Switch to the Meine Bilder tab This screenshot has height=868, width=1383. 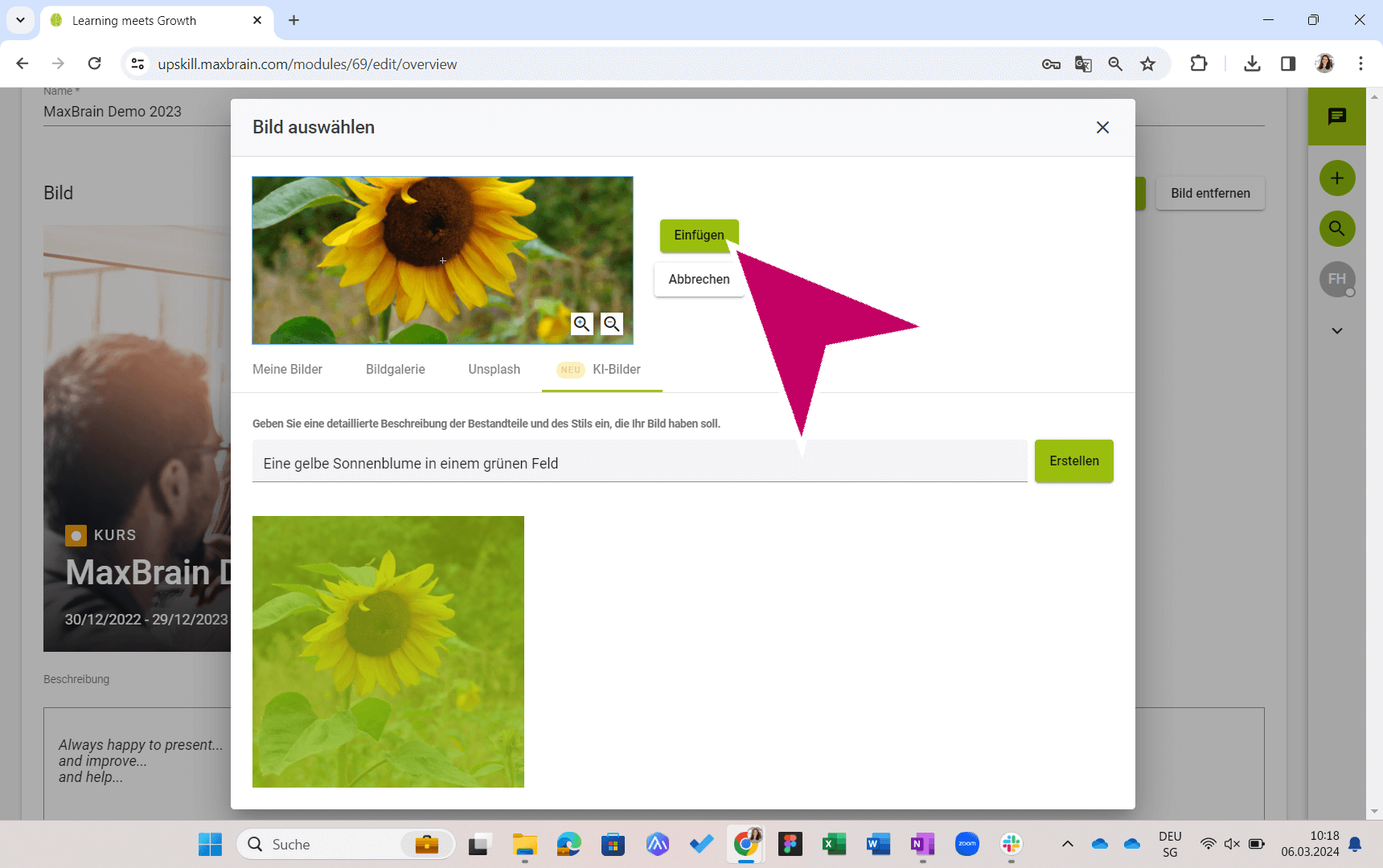pyautogui.click(x=287, y=370)
